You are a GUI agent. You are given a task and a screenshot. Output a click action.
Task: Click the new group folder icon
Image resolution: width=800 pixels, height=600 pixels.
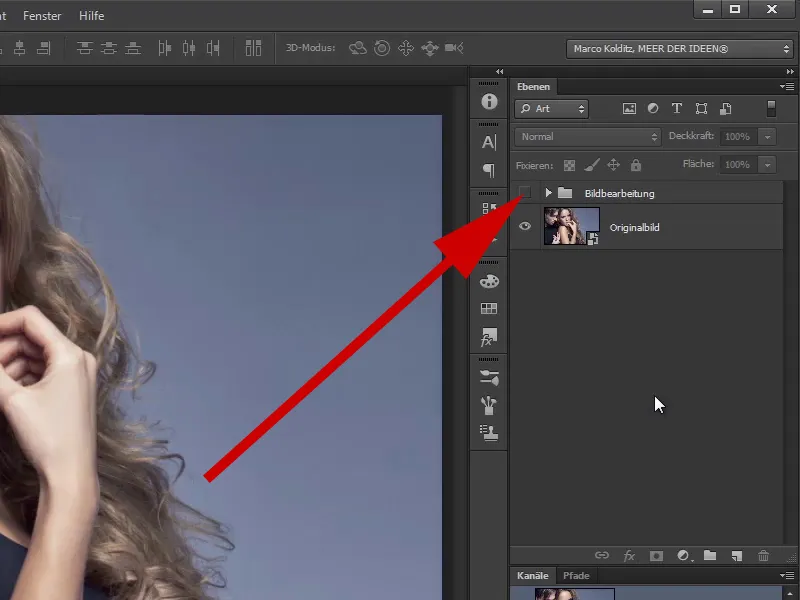[x=710, y=555]
